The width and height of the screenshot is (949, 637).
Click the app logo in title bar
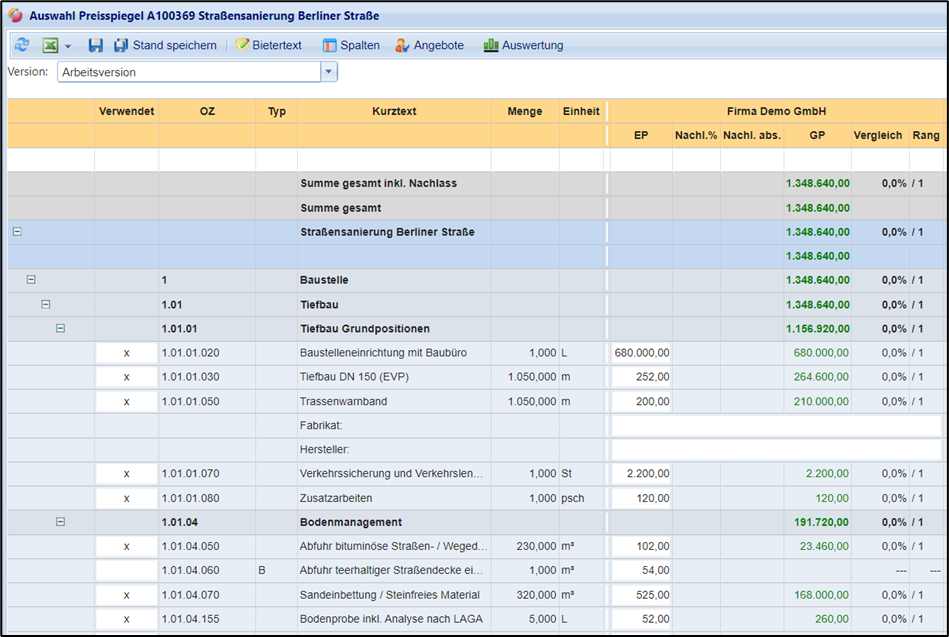15,17
